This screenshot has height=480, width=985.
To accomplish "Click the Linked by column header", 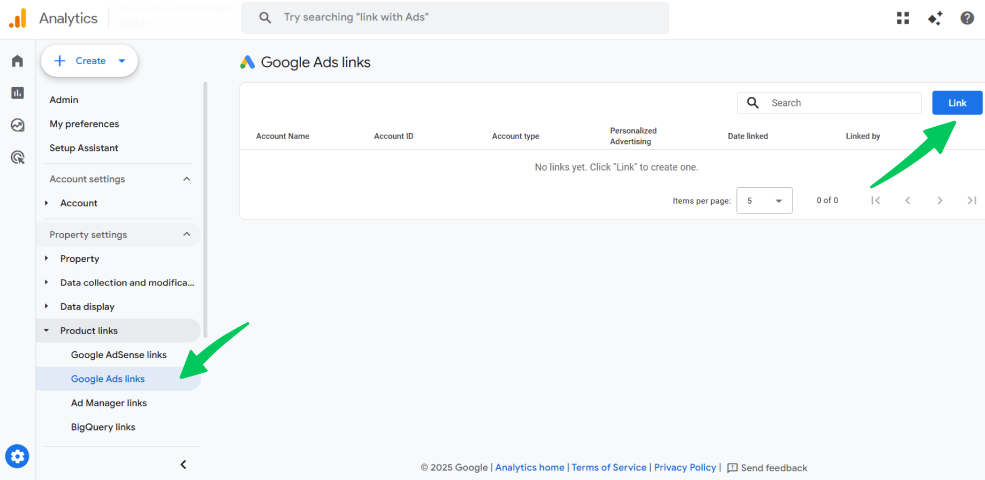I will 863,136.
